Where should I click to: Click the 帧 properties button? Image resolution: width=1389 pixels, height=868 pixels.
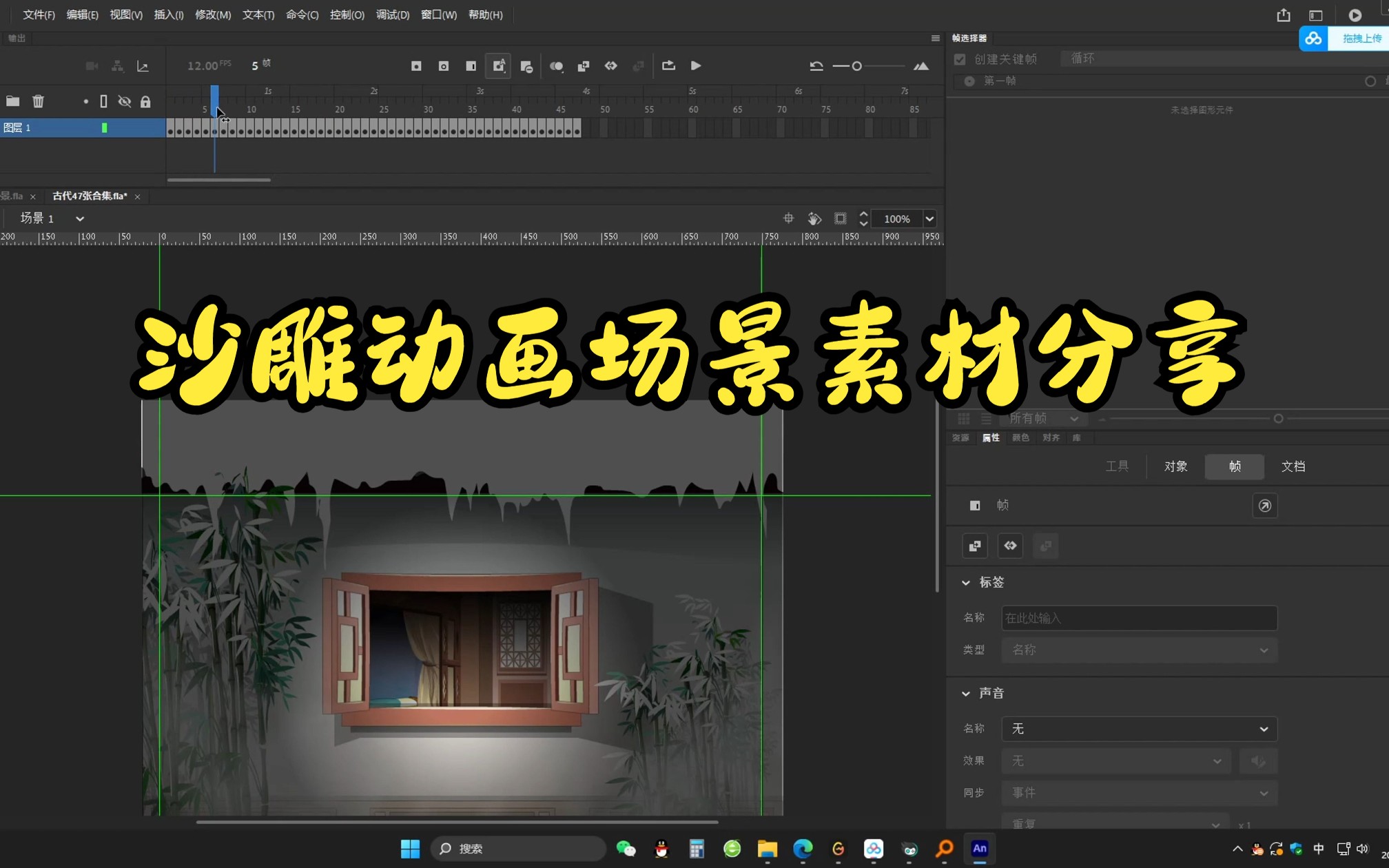pos(1235,466)
